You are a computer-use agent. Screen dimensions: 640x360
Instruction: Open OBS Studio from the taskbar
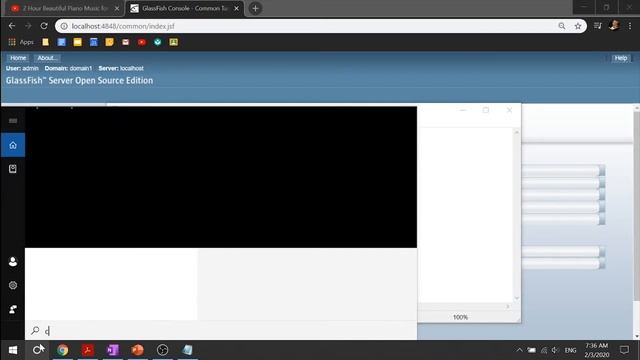[162, 350]
